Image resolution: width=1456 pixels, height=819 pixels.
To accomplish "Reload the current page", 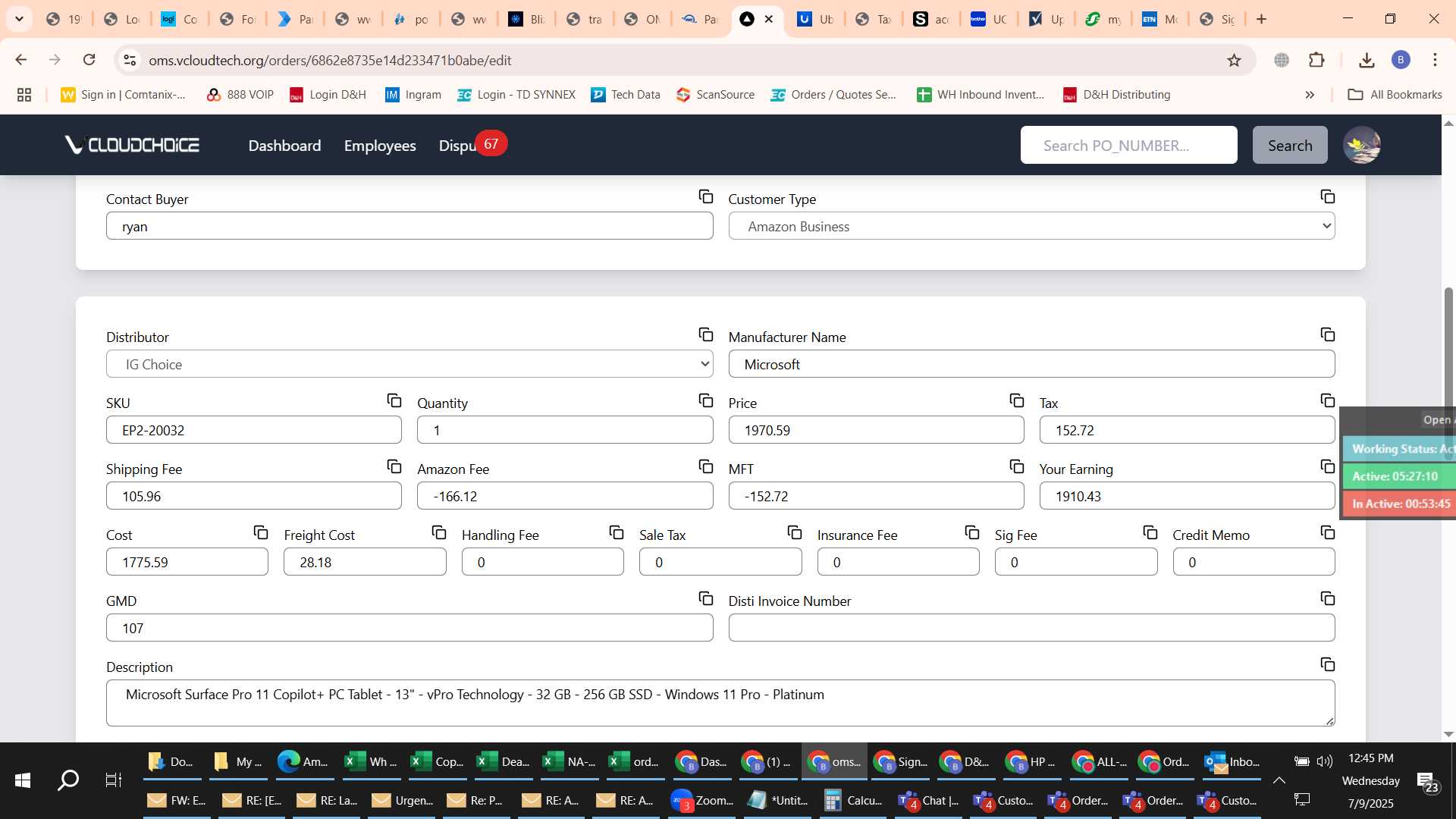I will (89, 60).
